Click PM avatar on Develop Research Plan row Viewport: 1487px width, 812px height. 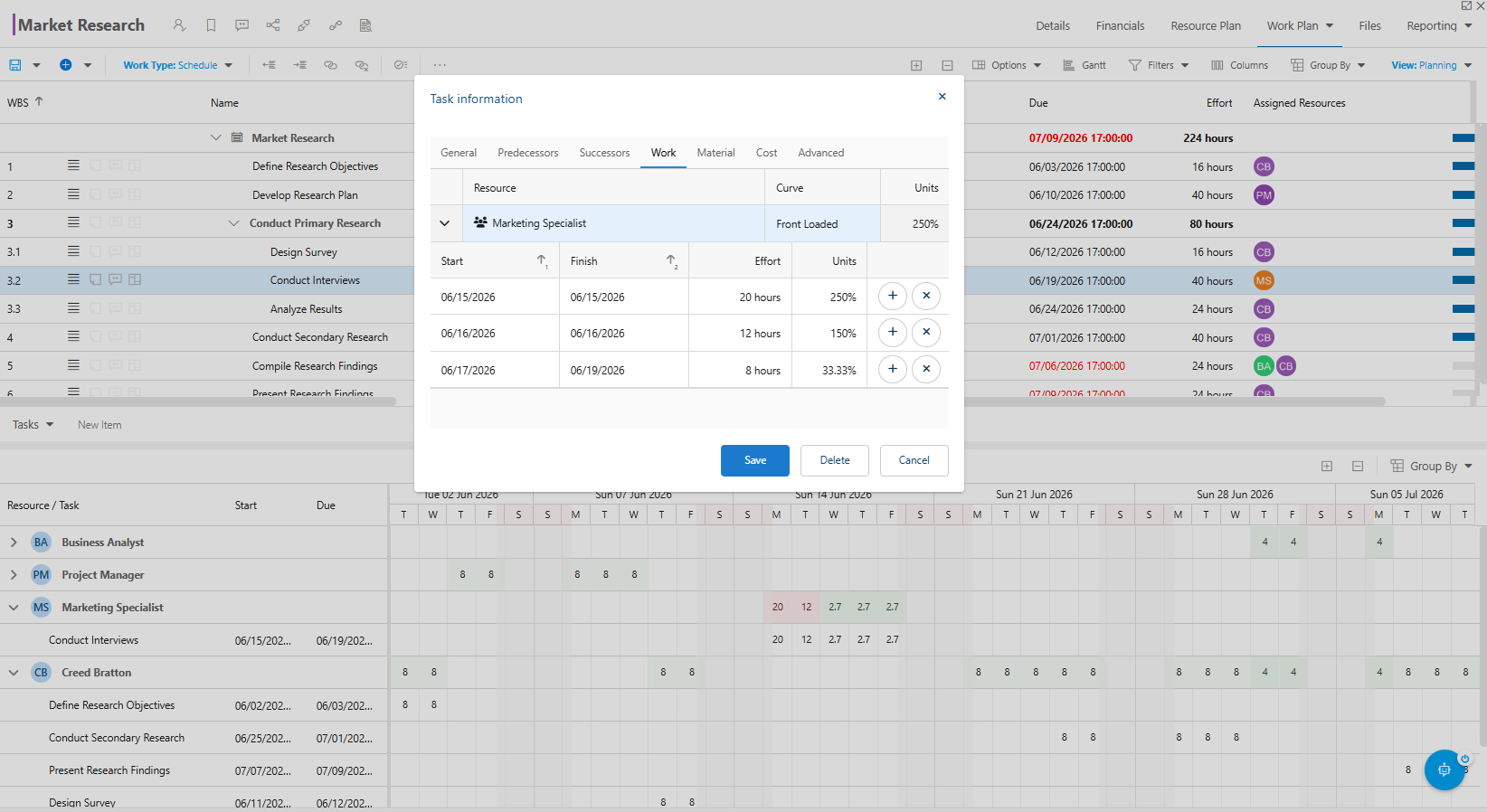click(1264, 195)
